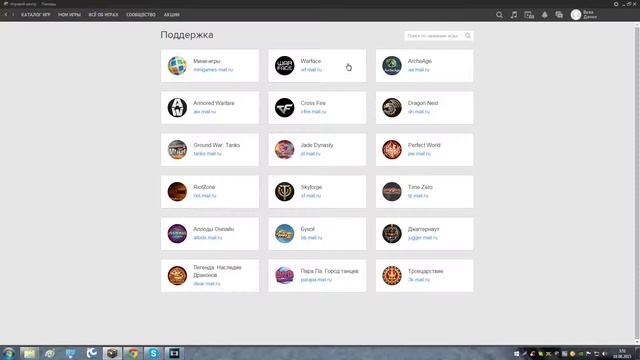
Task: Click magnifier button inside support search field
Action: point(468,36)
